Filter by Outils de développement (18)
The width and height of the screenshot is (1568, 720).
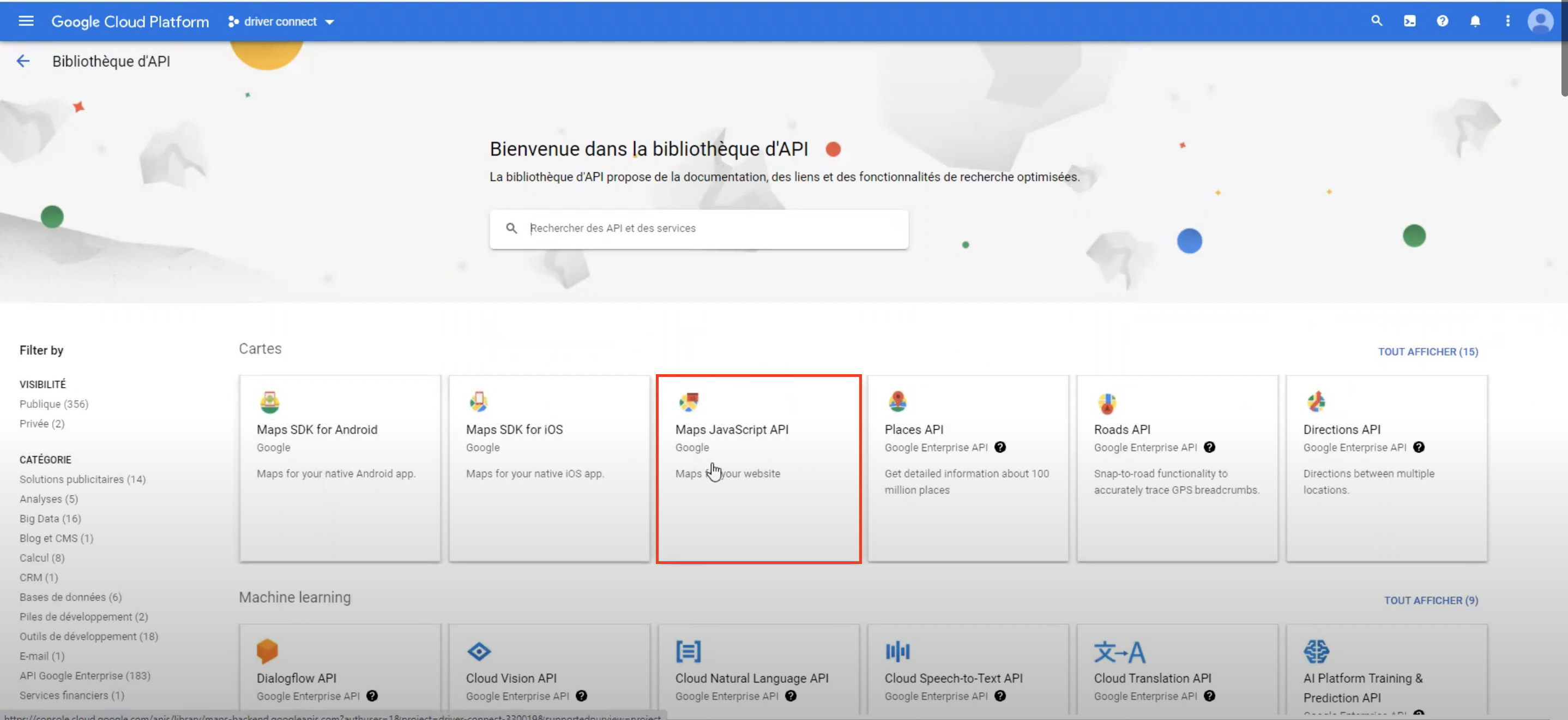pyautogui.click(x=89, y=636)
